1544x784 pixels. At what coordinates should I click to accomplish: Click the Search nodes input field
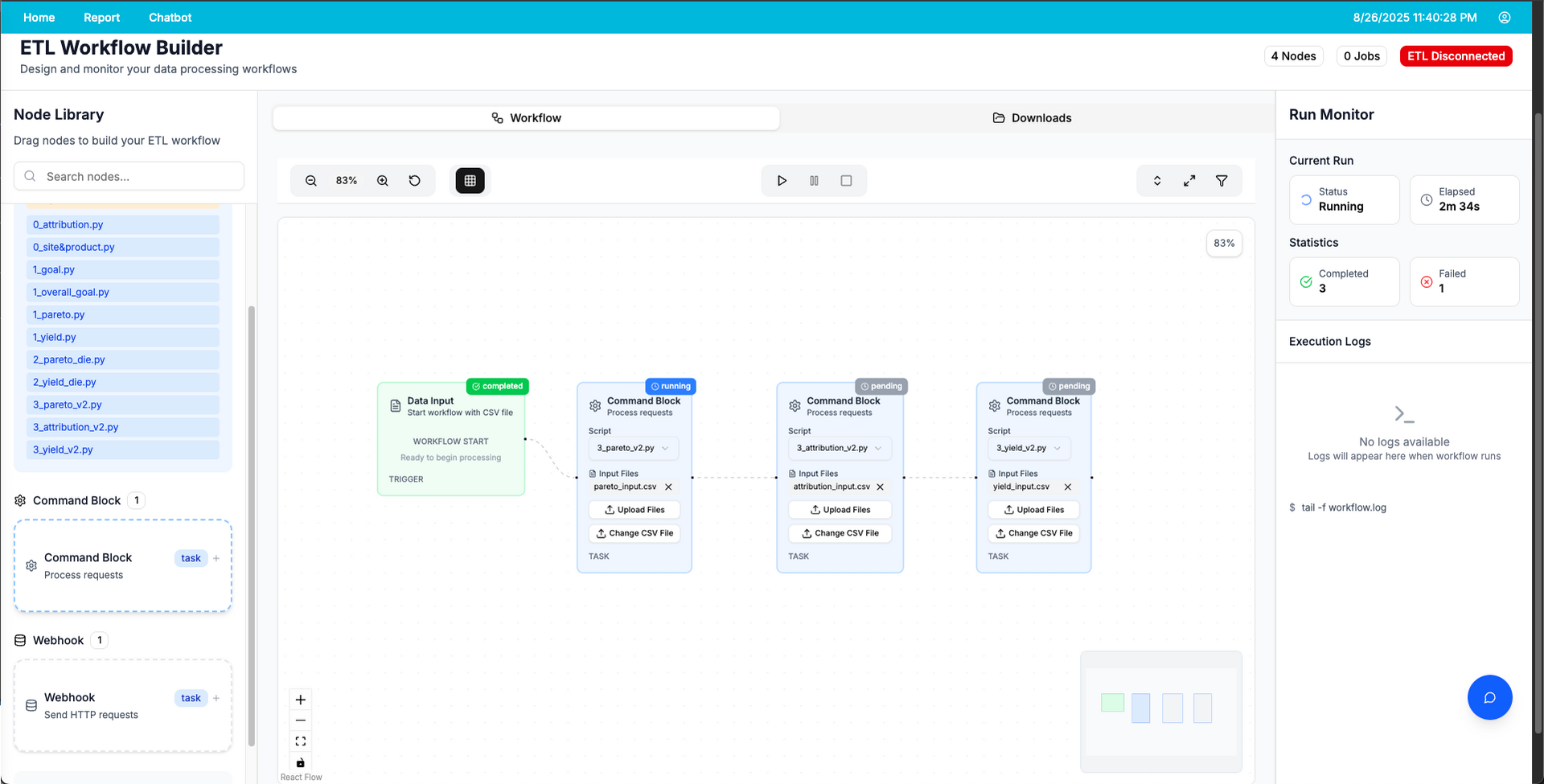[x=129, y=176]
